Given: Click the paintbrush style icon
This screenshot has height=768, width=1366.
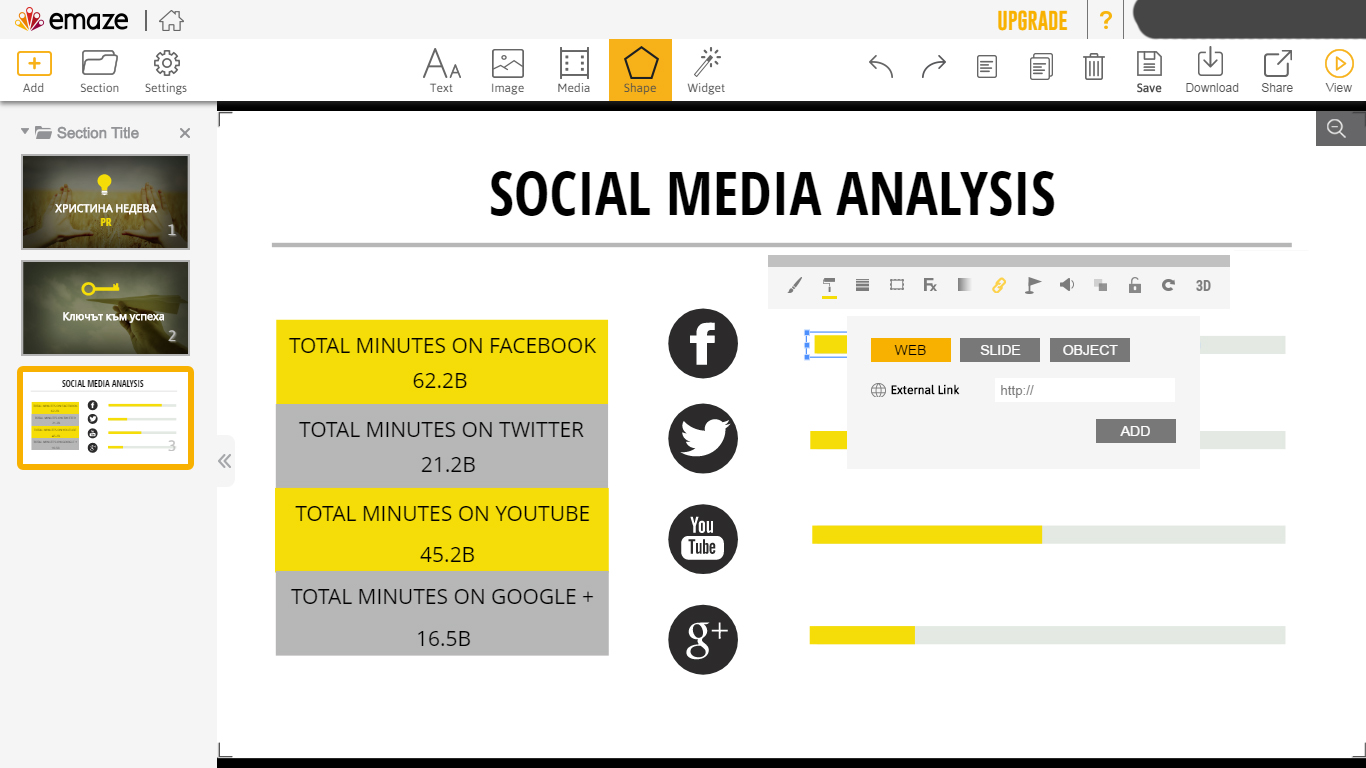Looking at the screenshot, I should (795, 285).
